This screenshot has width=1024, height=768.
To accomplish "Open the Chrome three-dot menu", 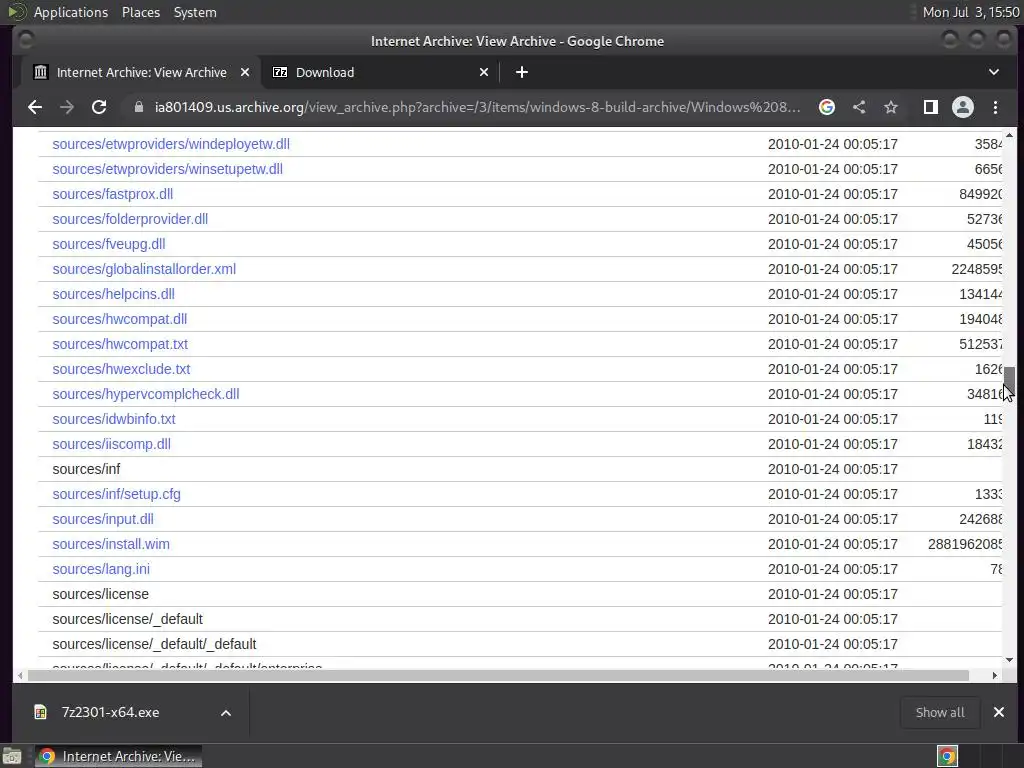I will 995,107.
